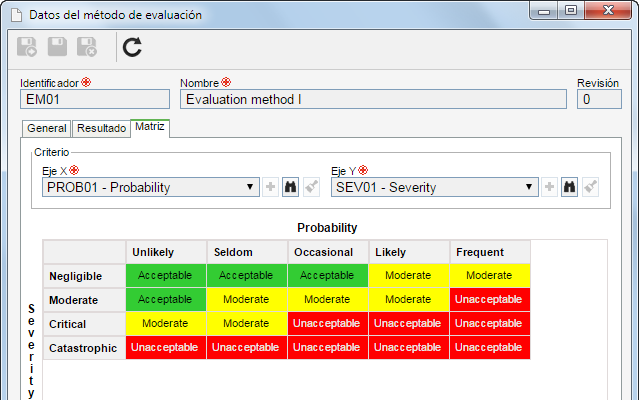Screen dimensions: 639x400
Task: Select the Catastrophic row header
Action: click(84, 348)
